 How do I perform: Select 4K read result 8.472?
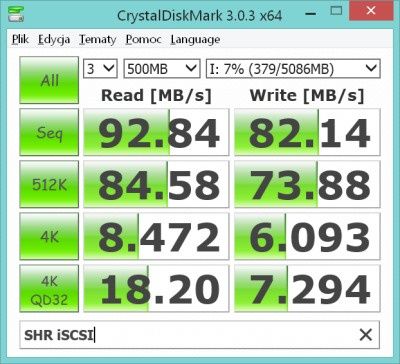(156, 236)
